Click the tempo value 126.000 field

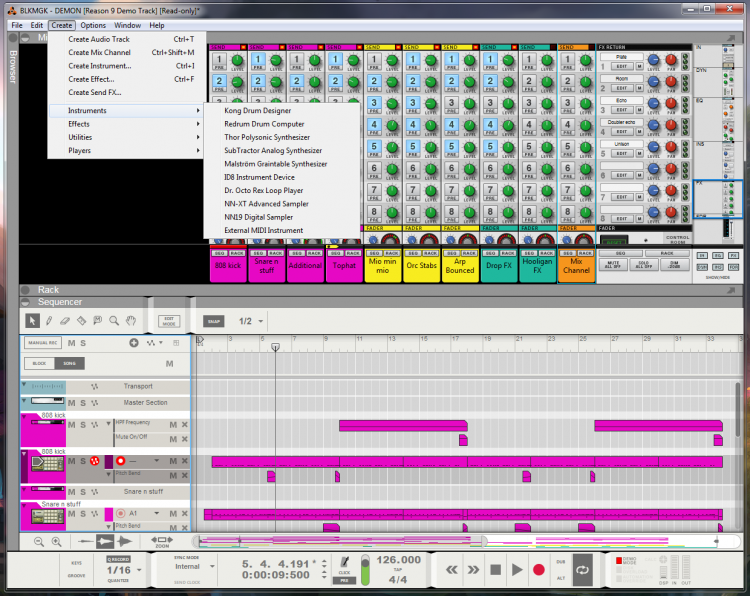click(x=398, y=560)
